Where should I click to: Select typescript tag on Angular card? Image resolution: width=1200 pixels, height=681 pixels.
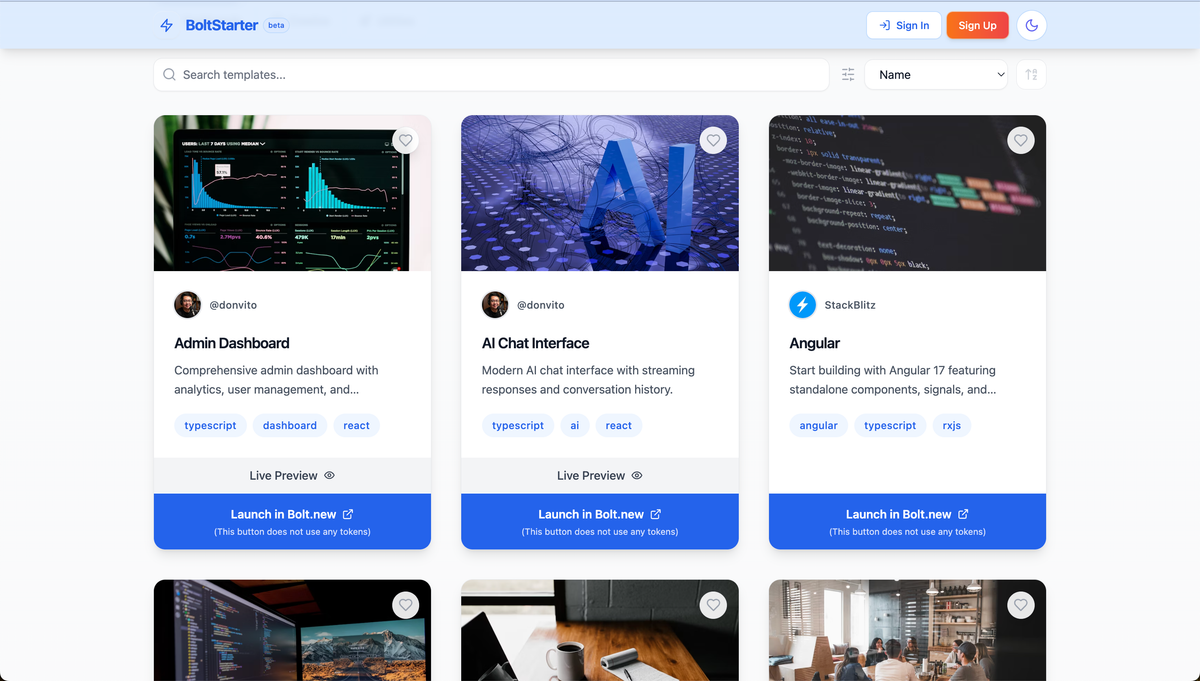pyautogui.click(x=890, y=425)
